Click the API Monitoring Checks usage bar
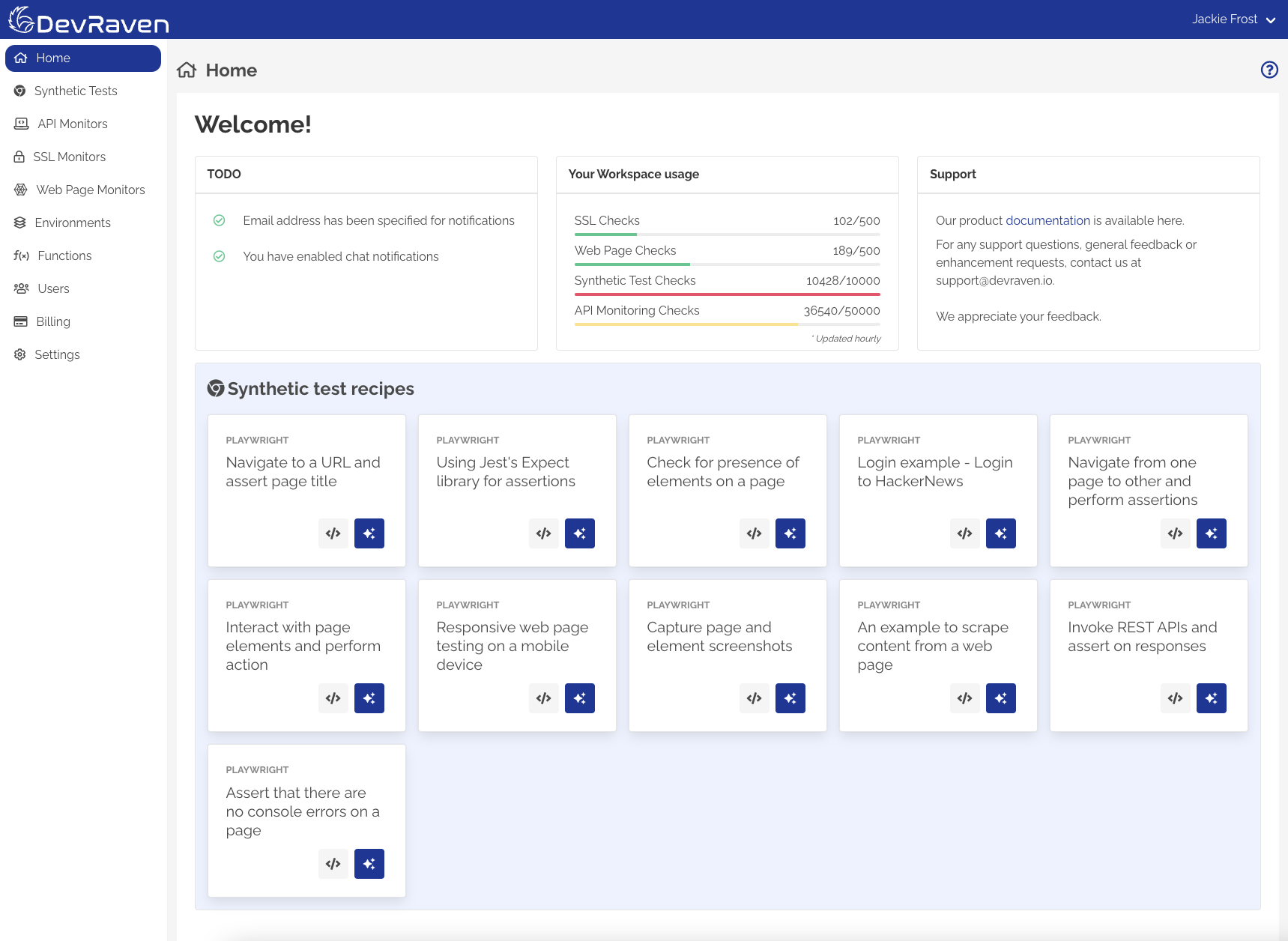Screen dimensions: 1288x941 pyautogui.click(x=727, y=324)
